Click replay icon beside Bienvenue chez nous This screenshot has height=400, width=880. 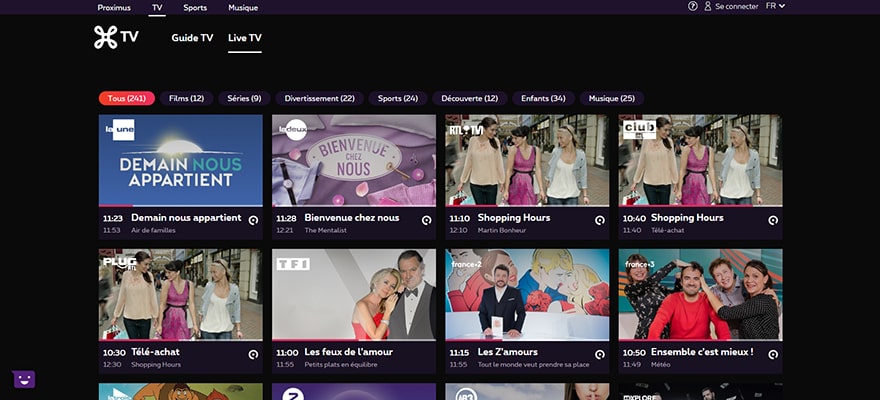[x=426, y=220]
